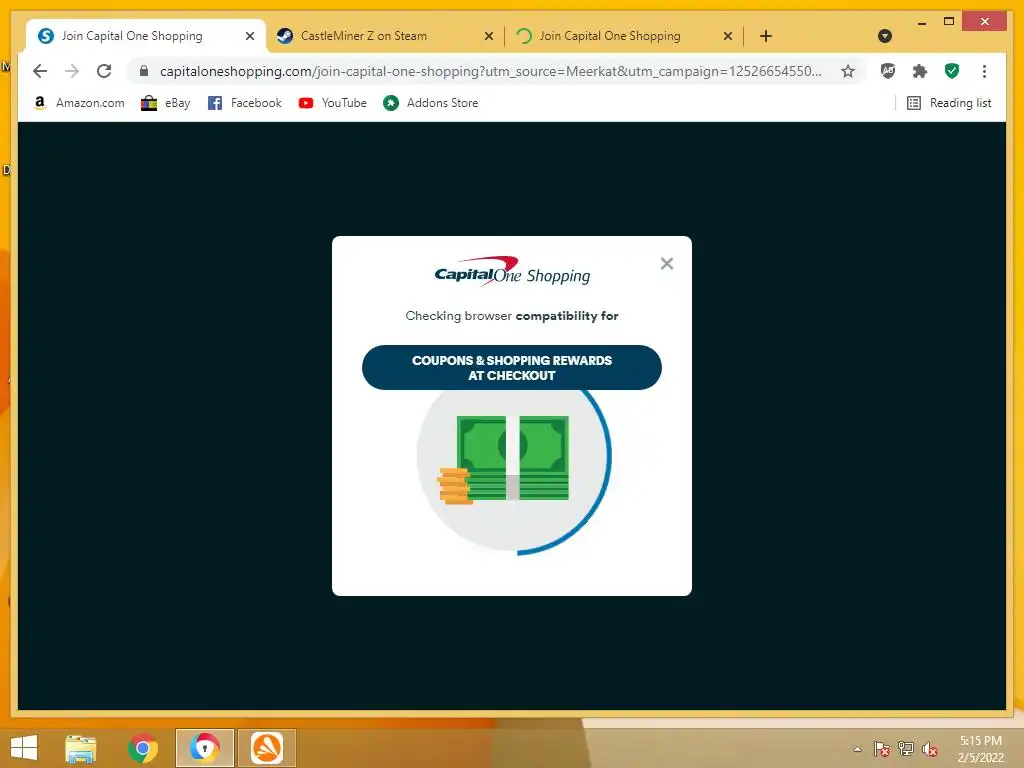Click the address bar URL
The width and height of the screenshot is (1024, 768).
coord(490,71)
